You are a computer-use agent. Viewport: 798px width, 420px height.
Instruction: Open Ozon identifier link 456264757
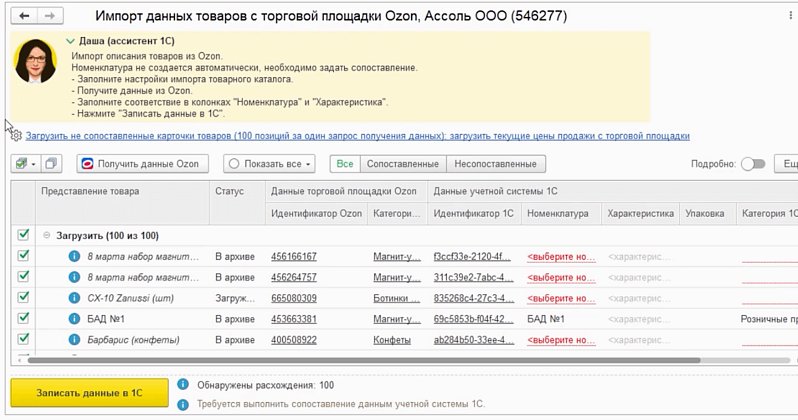click(x=294, y=277)
